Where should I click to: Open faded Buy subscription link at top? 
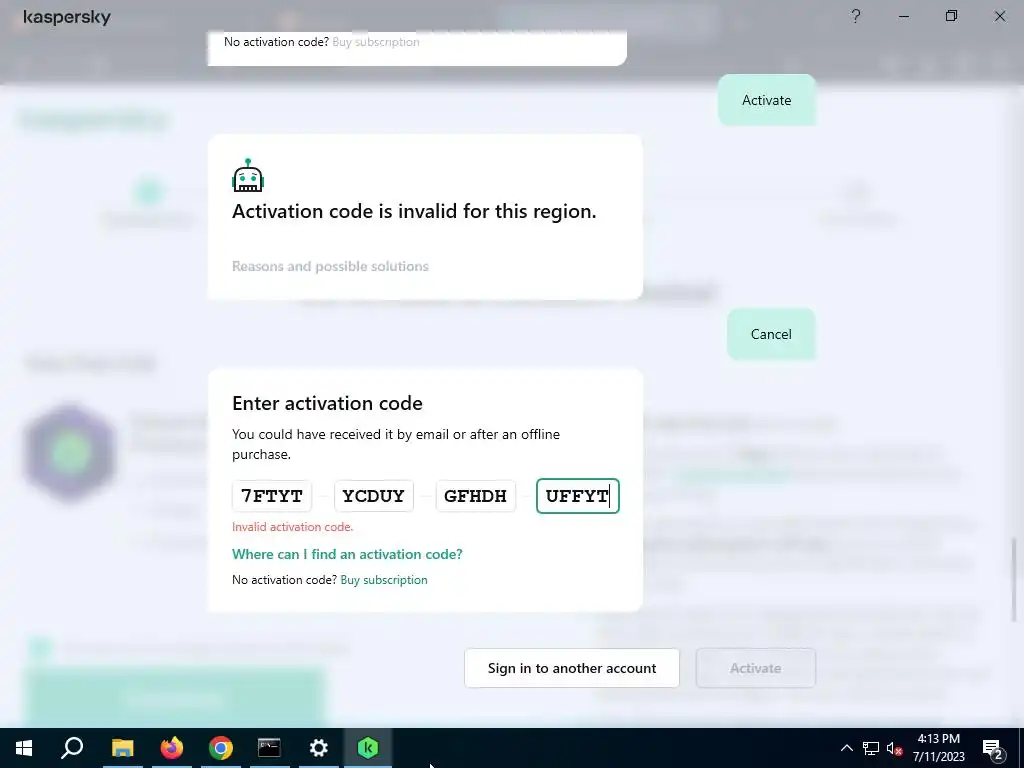376,42
